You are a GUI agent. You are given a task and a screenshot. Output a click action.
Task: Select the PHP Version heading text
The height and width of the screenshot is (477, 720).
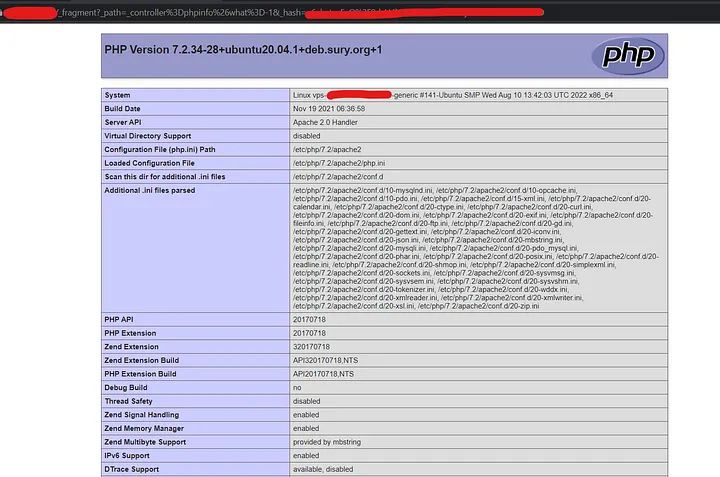tap(243, 50)
